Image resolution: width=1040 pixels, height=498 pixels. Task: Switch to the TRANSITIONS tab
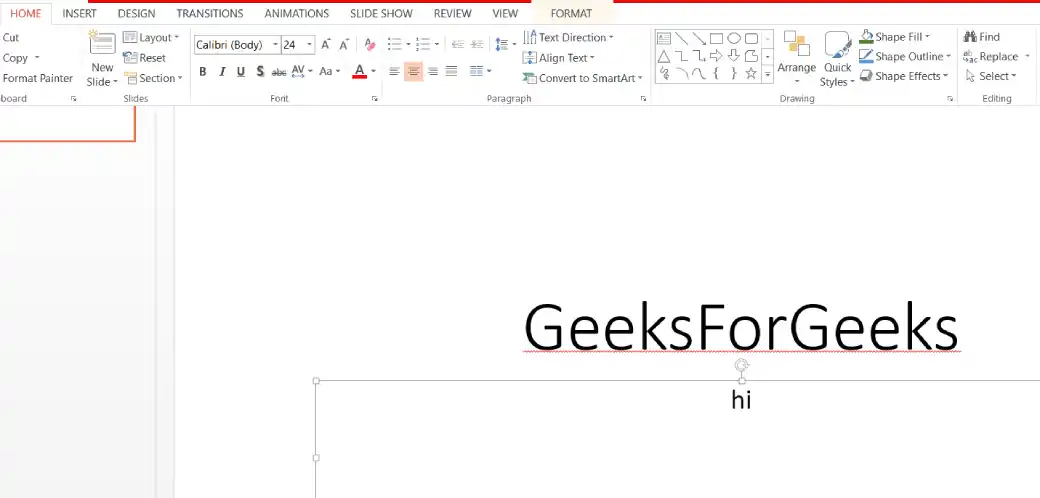[210, 13]
